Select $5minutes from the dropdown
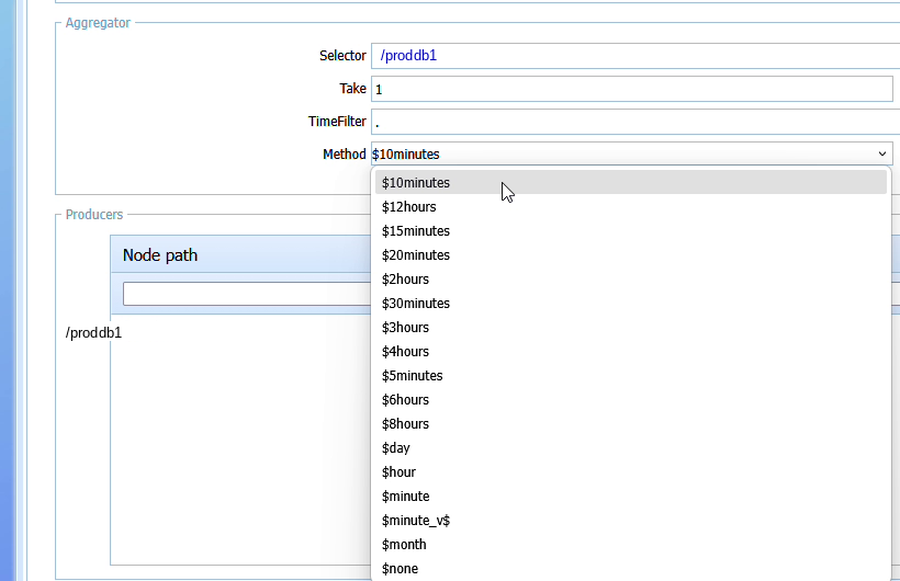Screen dimensions: 900x581 pos(631,375)
